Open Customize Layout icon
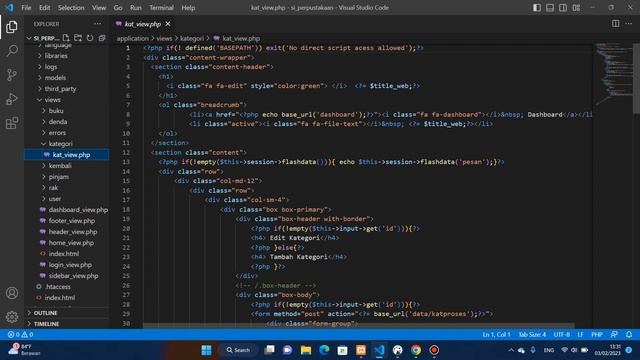 tap(576, 7)
